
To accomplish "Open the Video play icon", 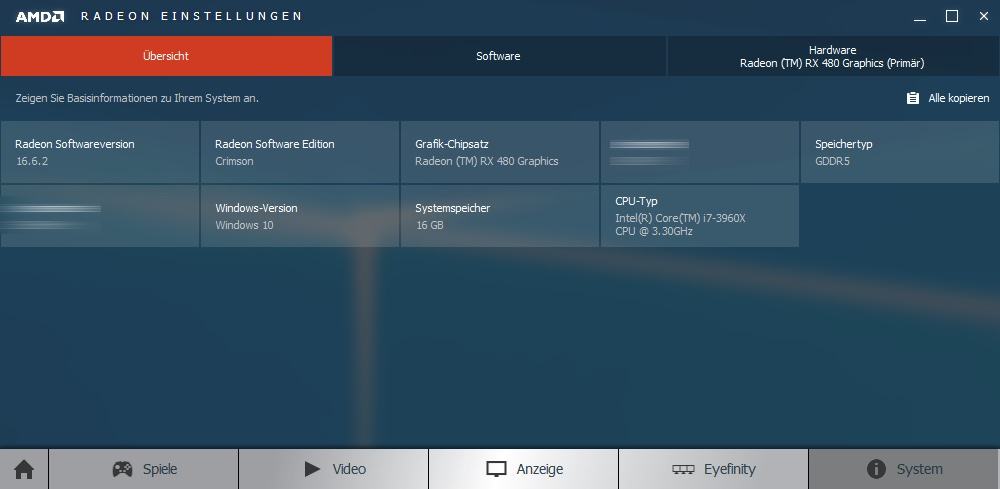I will tap(312, 470).
